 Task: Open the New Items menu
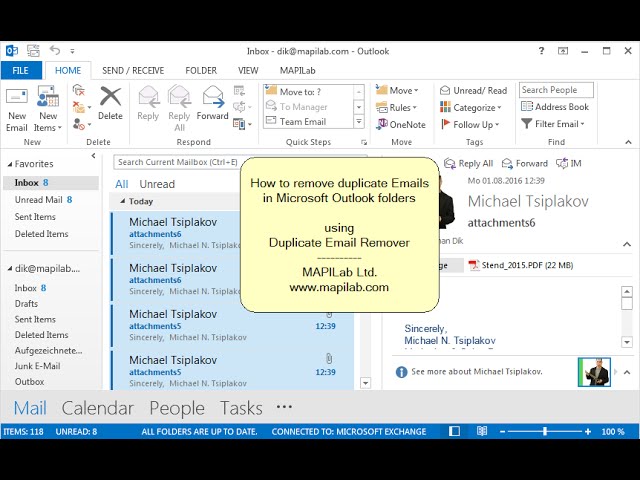tap(47, 110)
